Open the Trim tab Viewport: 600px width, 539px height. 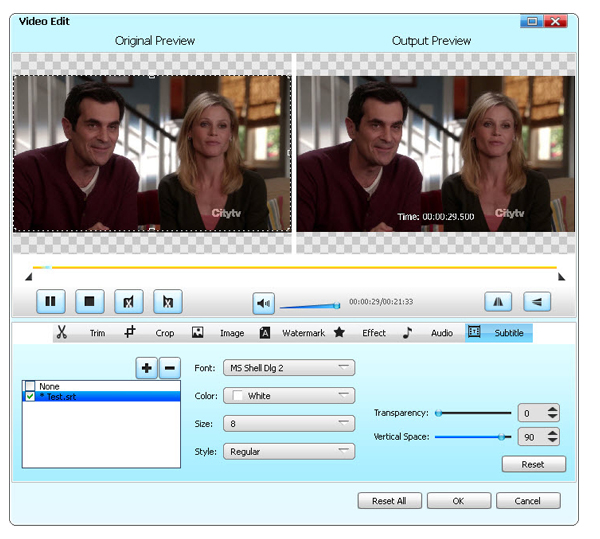coord(97,333)
